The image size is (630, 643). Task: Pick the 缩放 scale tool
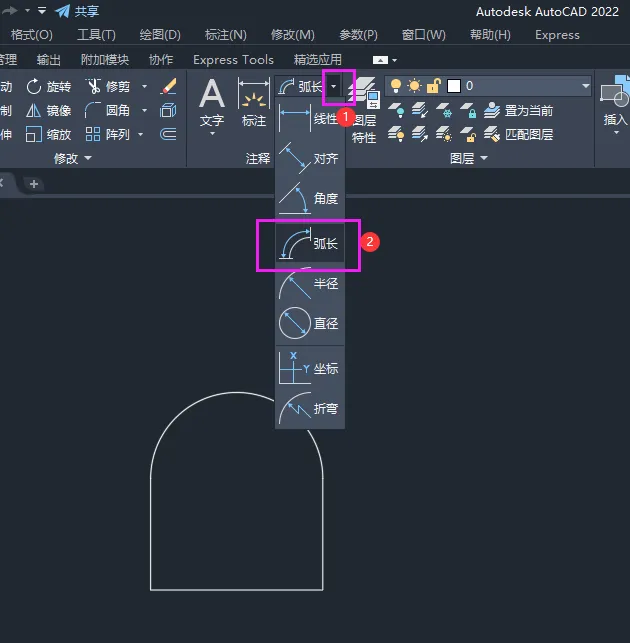[48, 134]
